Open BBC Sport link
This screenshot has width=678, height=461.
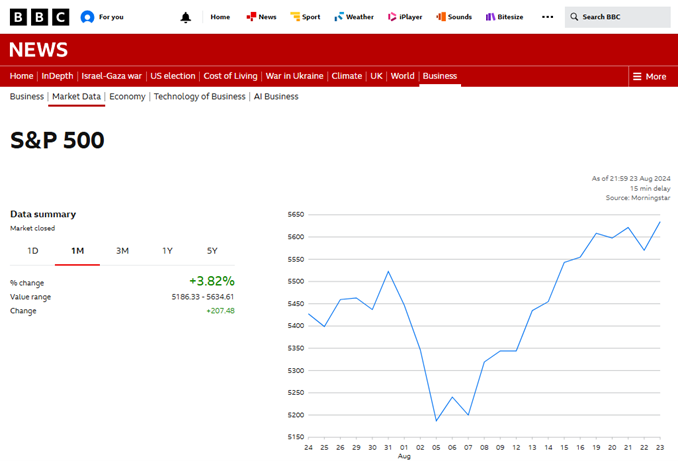click(x=305, y=17)
